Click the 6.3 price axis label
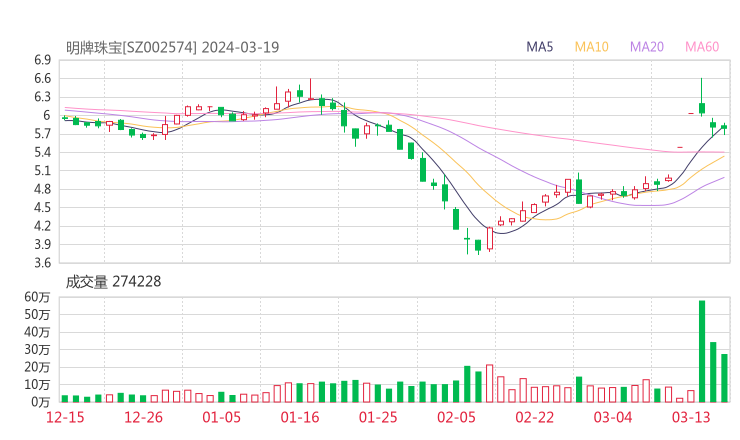 pos(42,97)
